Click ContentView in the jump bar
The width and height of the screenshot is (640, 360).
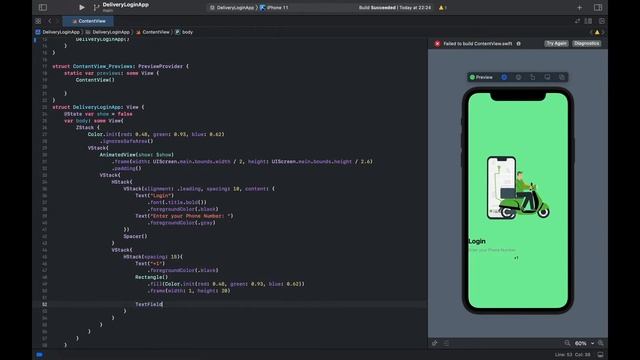pyautogui.click(x=153, y=32)
